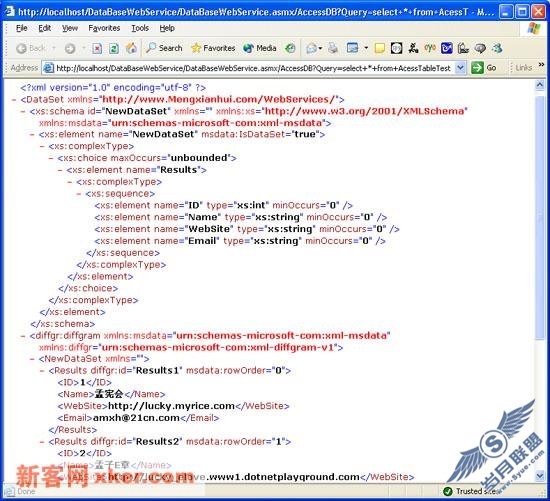Collapse the Results1 row node
Image resolution: width=550 pixels, height=501 pixels.
coord(42,371)
